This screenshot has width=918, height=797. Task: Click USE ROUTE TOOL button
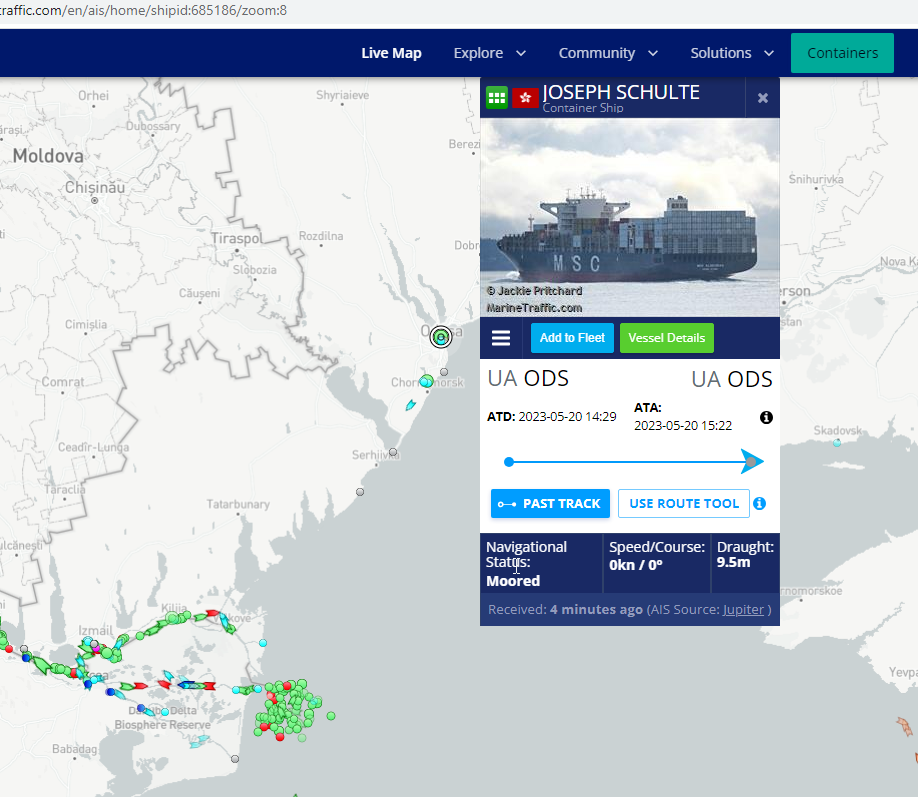[684, 504]
